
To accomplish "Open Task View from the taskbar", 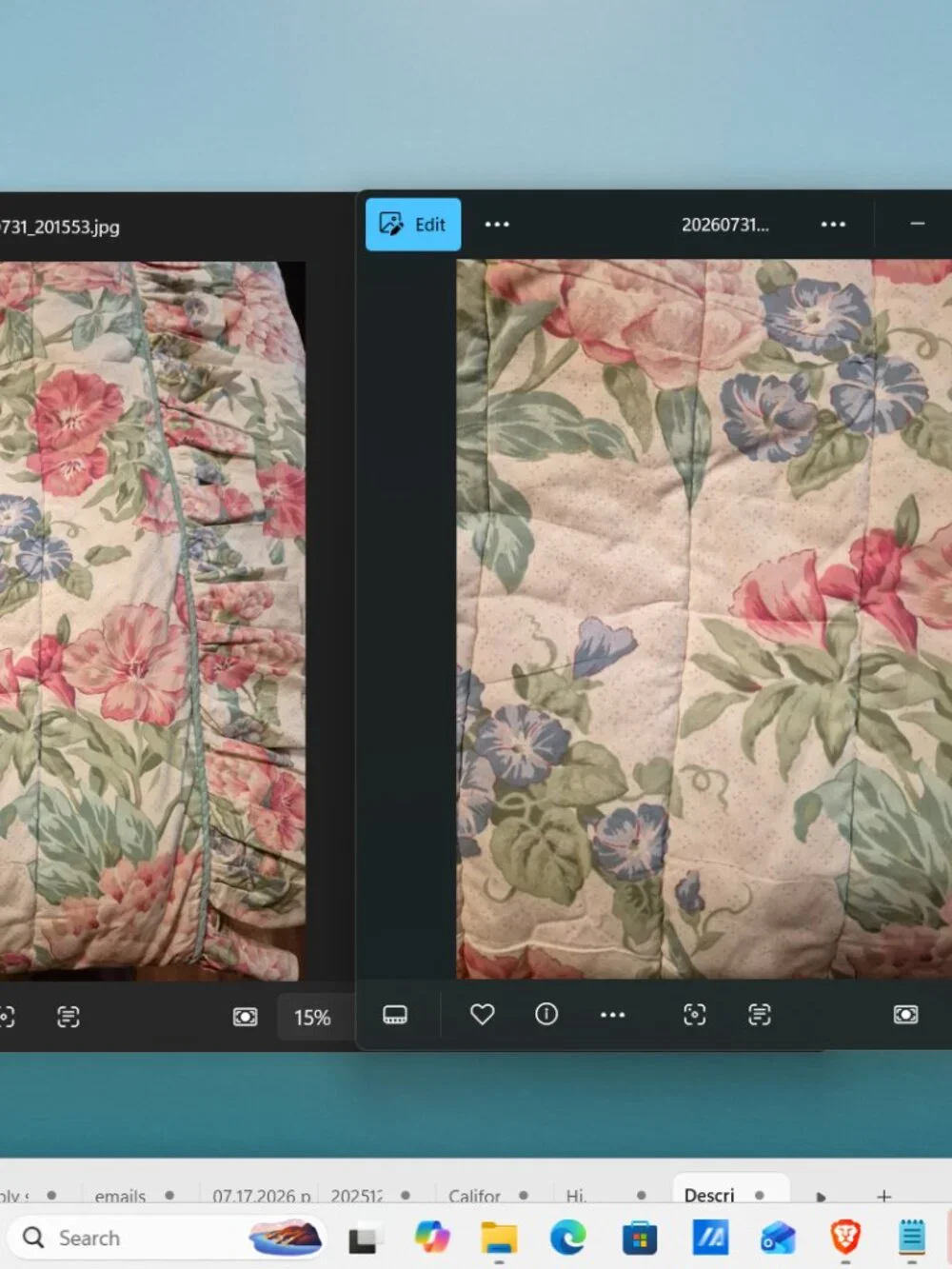I will [364, 1238].
